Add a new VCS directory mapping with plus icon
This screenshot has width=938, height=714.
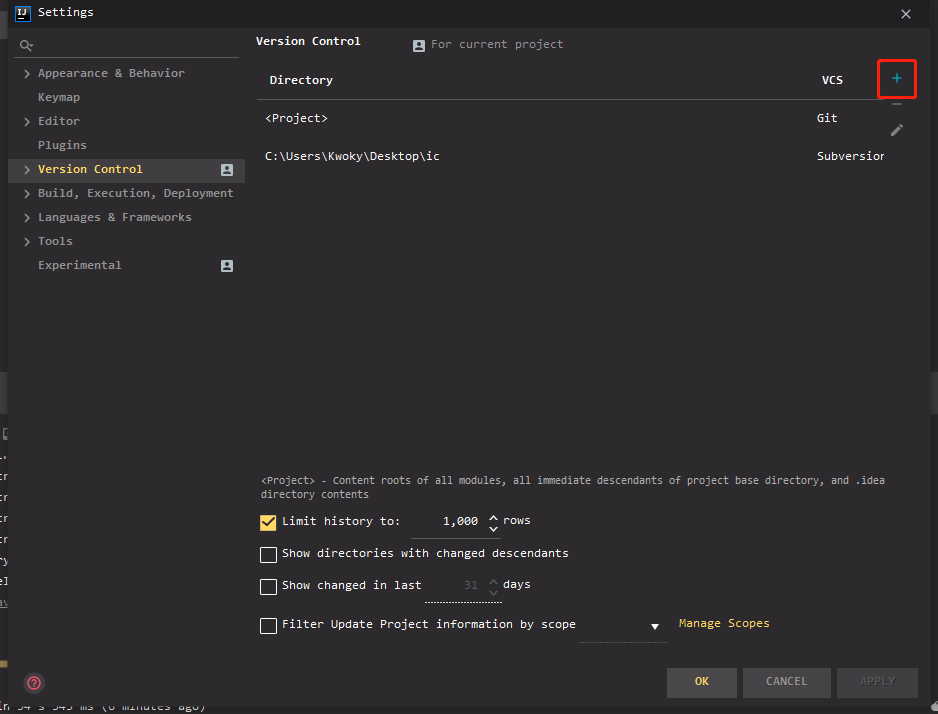pyautogui.click(x=896, y=78)
